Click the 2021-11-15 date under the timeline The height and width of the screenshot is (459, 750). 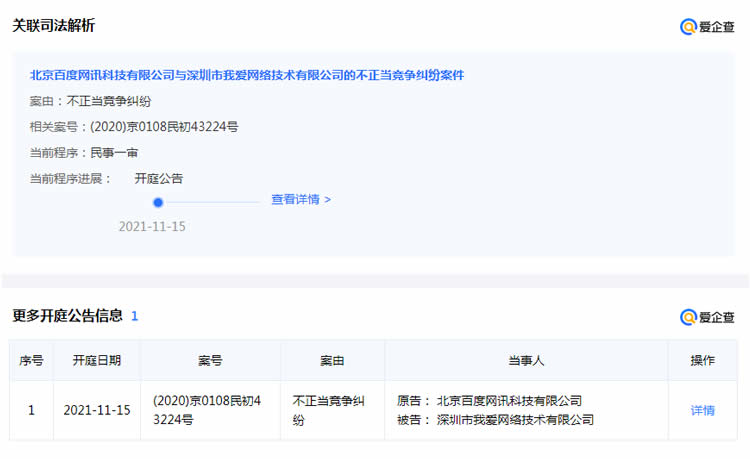[x=152, y=227]
